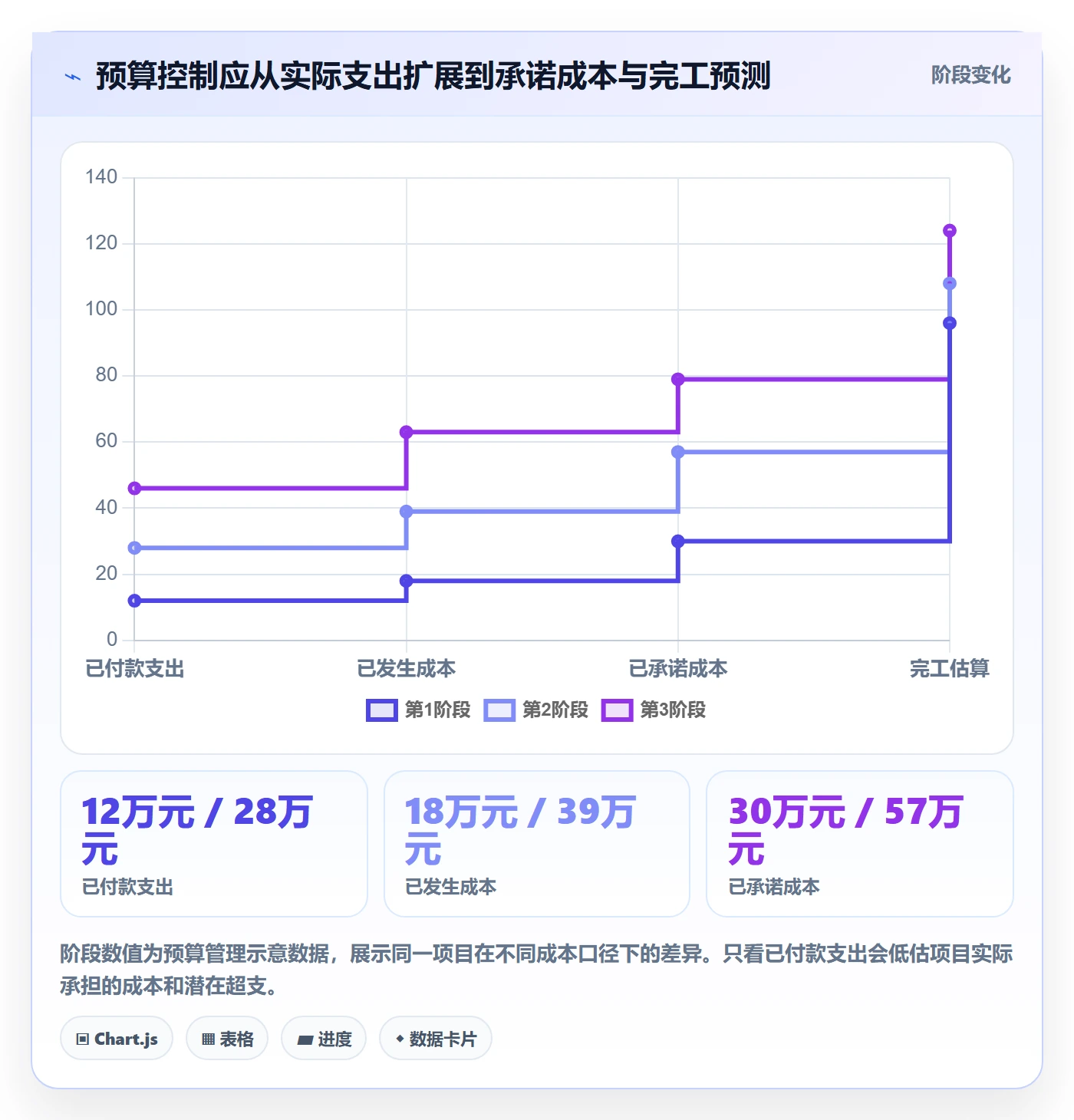Screen dimensions: 1074x1120
Task: Click the 第3阶段 data point at 已承诺成本
Action: pos(678,379)
